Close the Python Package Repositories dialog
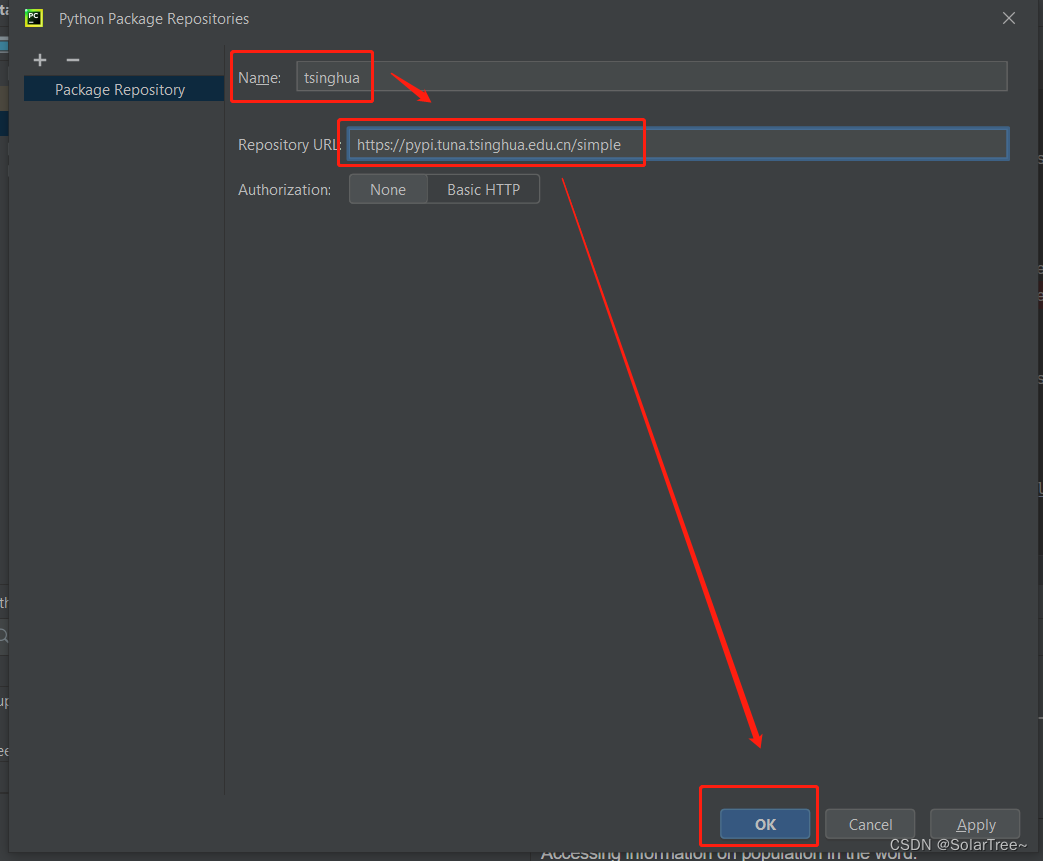This screenshot has height=861, width=1043. pos(1008,18)
